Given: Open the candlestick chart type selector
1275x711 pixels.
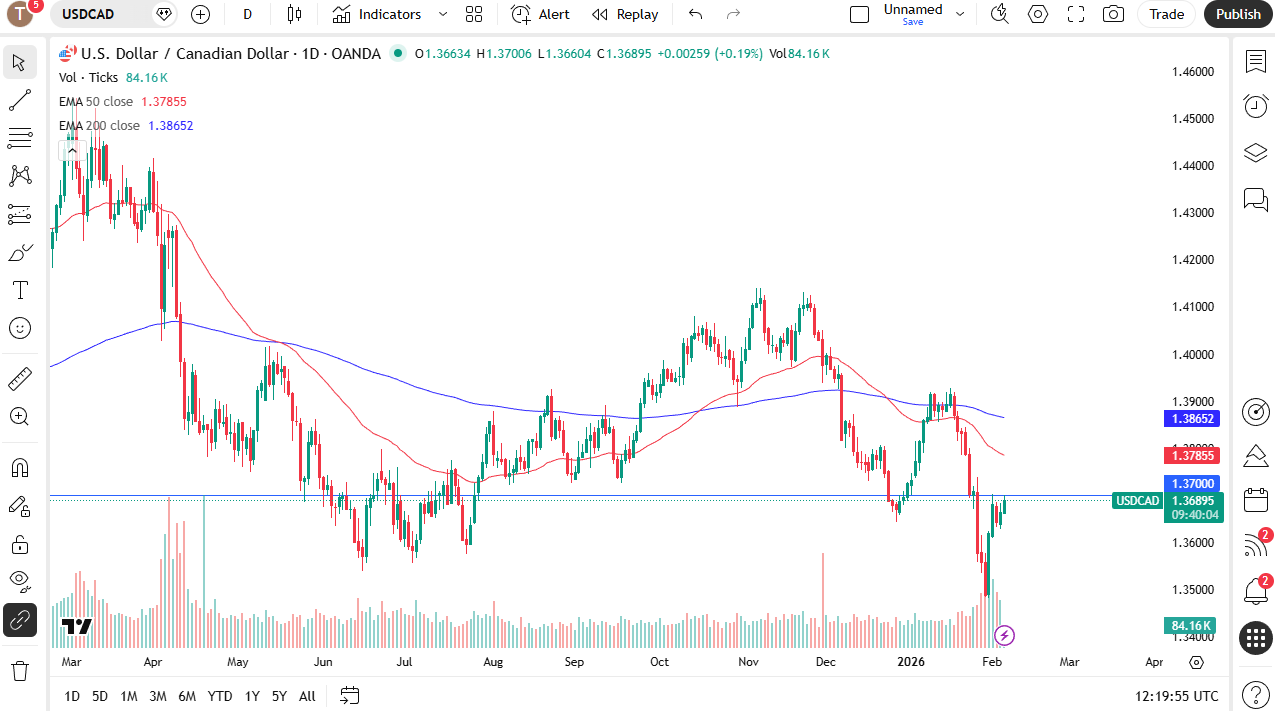Looking at the screenshot, I should pos(294,14).
